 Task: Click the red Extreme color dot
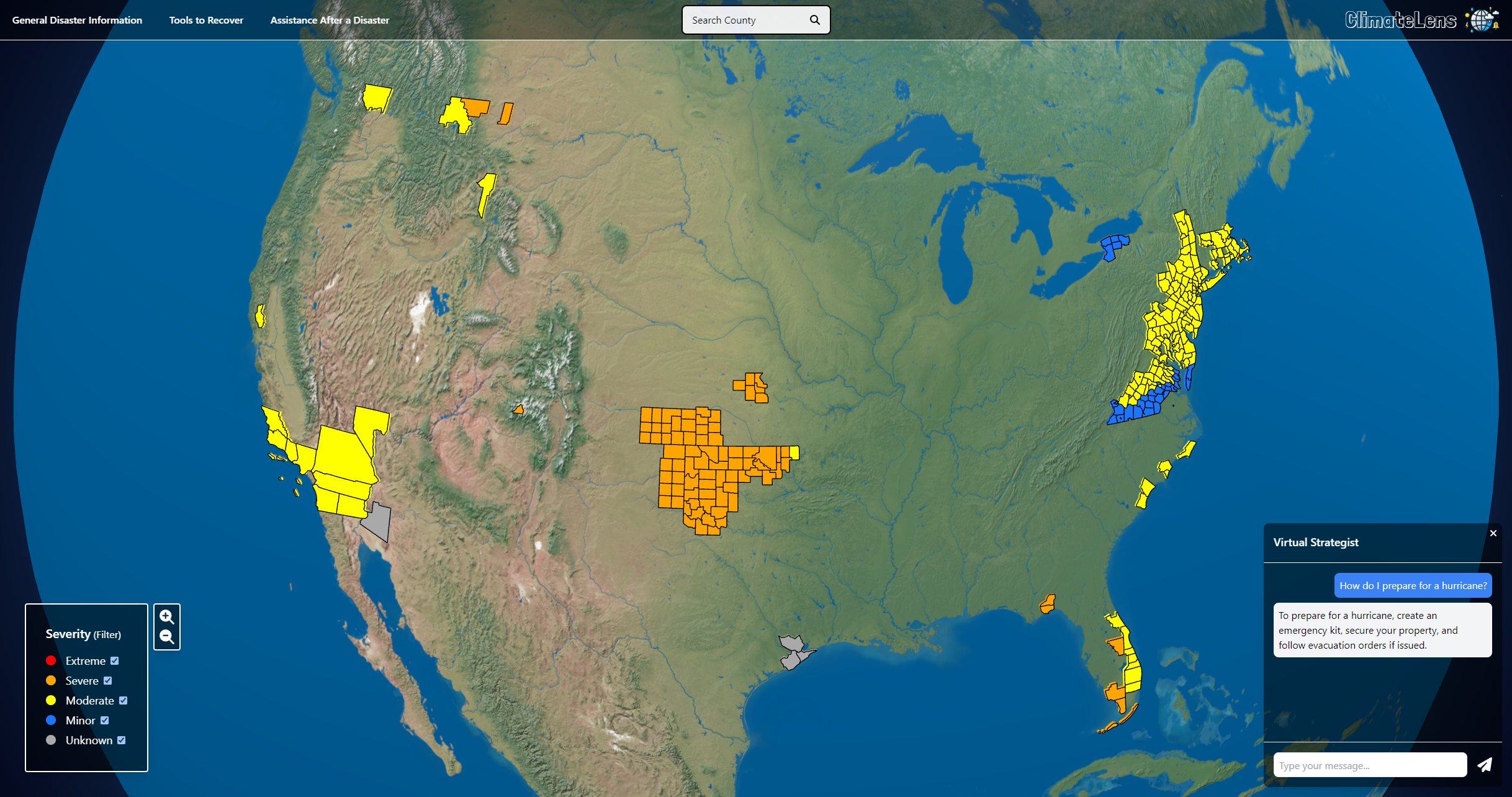pyautogui.click(x=51, y=660)
